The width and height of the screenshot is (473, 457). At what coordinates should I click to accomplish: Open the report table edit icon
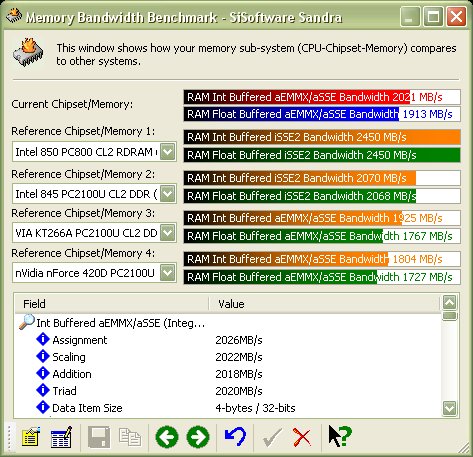(x=61, y=437)
